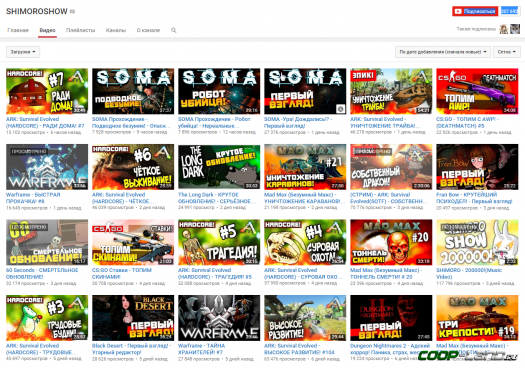This screenshot has height=368, width=525.
Task: Expand the sort by date added dropdown
Action: pos(443,52)
